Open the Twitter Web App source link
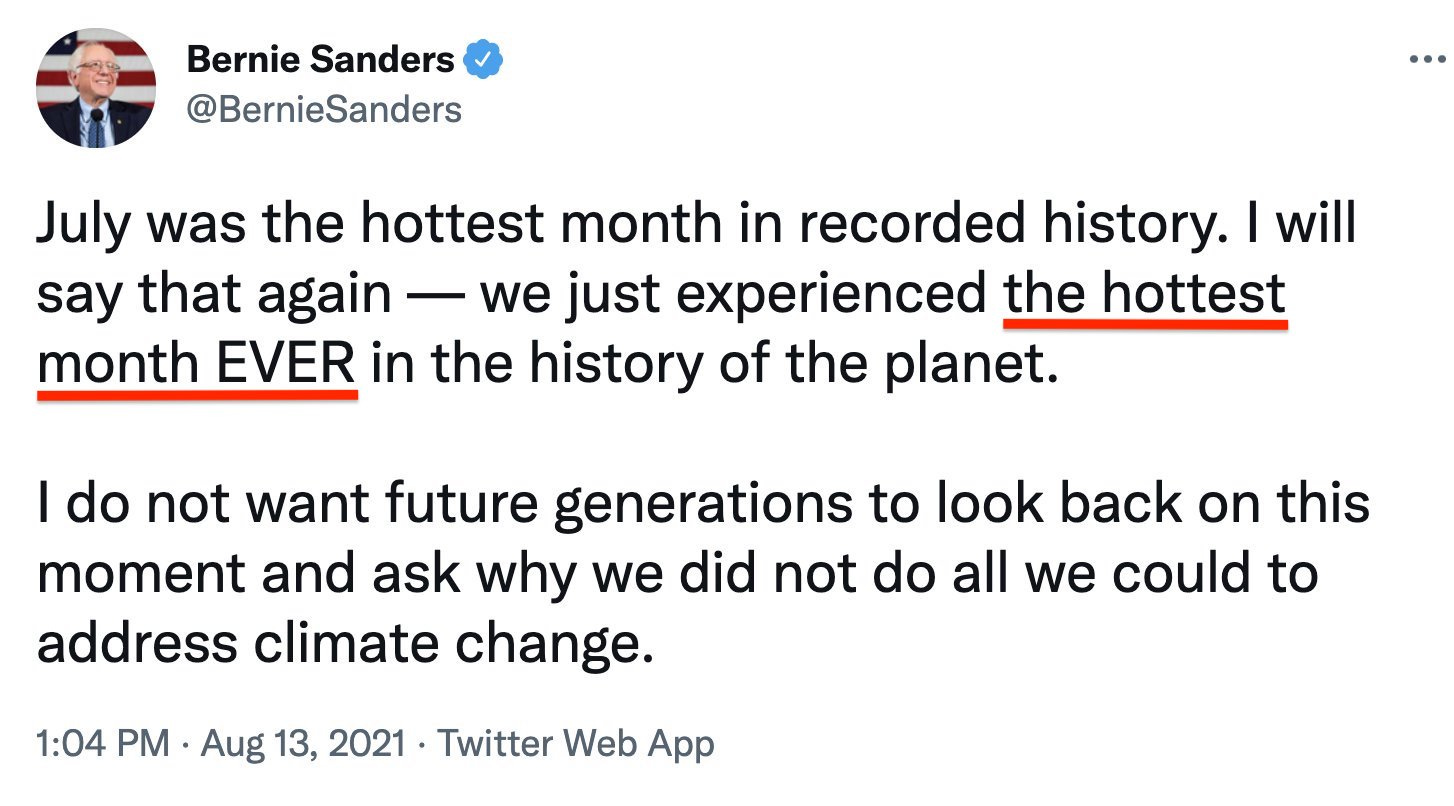 pos(577,744)
